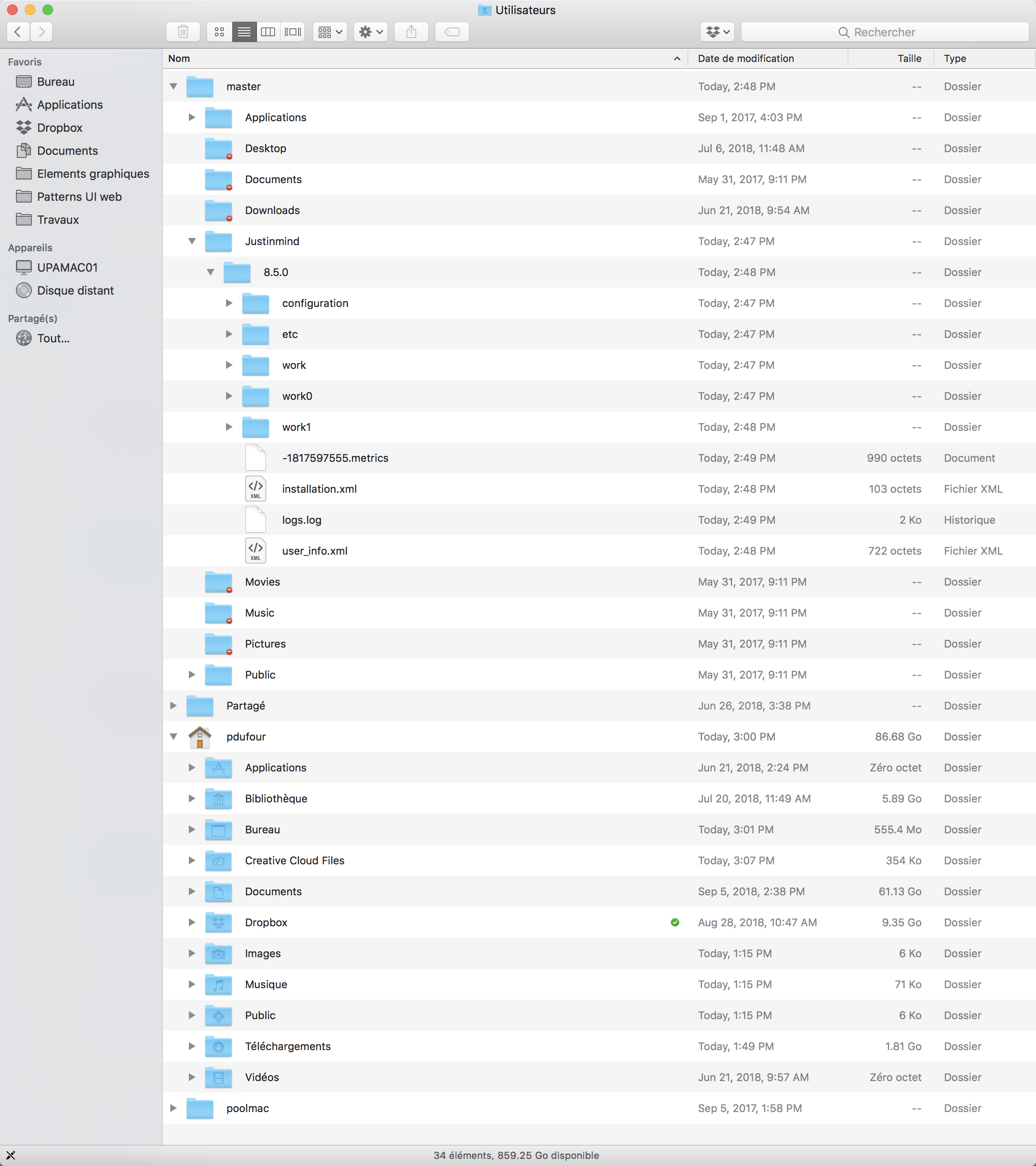Select list view mode toggle
Screen dimensions: 1036x1166
[244, 32]
